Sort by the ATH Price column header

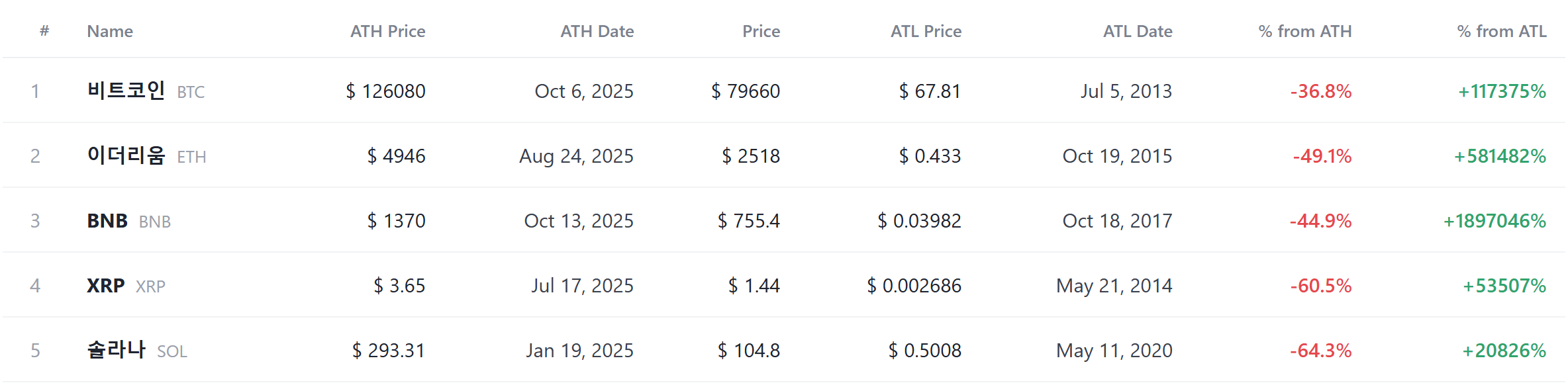(x=387, y=31)
